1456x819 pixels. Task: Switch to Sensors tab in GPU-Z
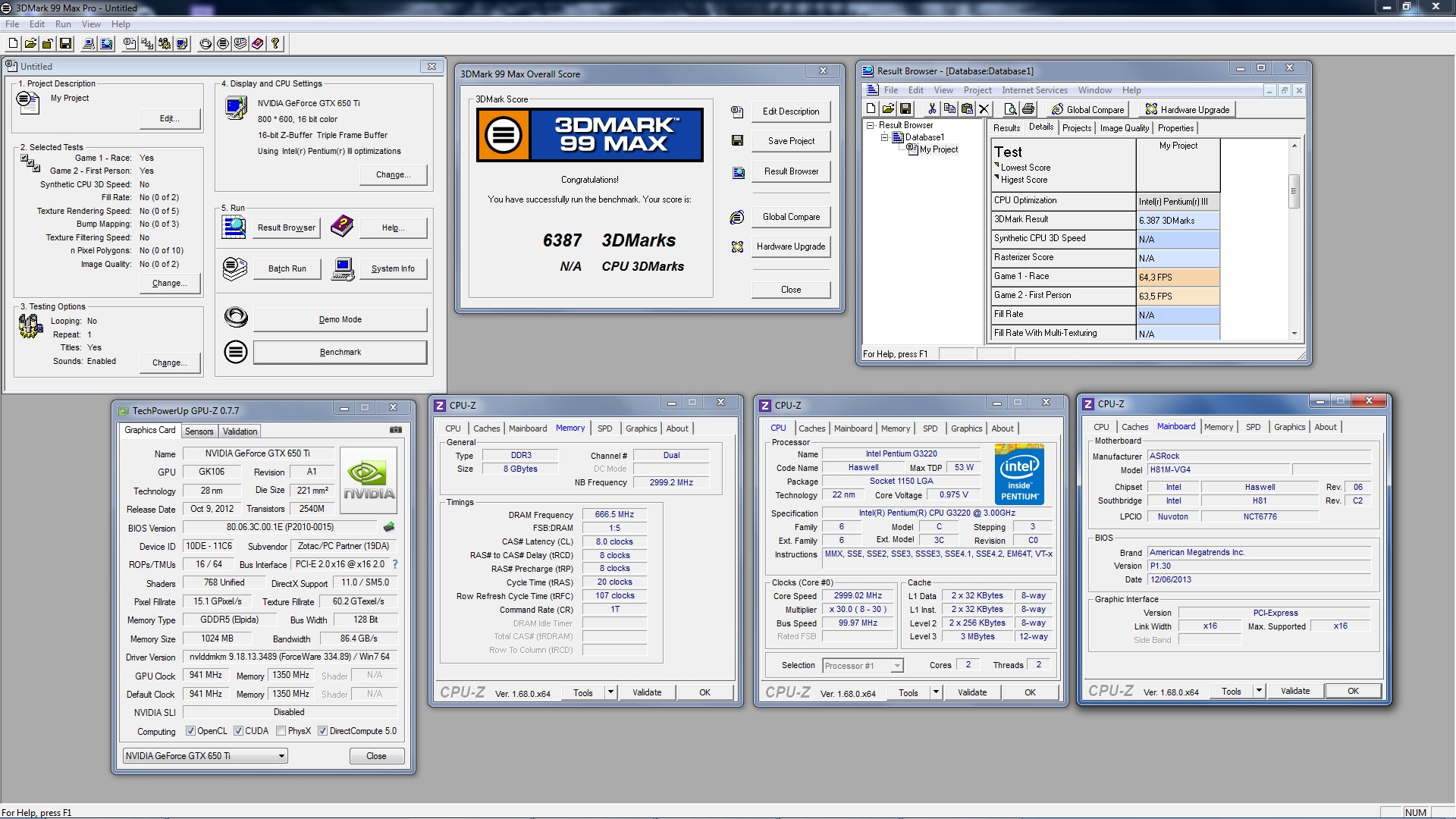[199, 431]
